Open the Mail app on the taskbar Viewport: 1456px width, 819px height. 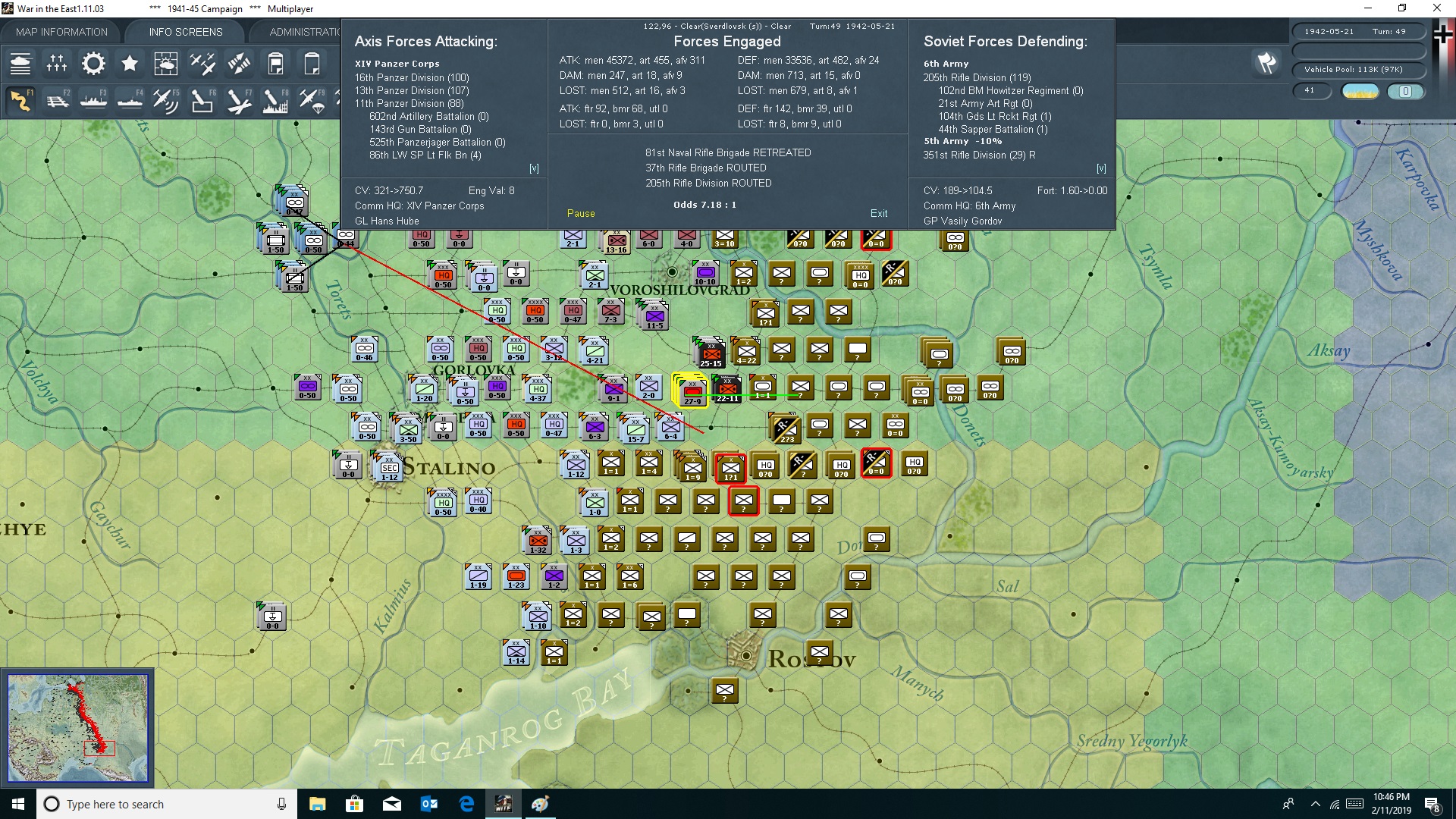tap(392, 804)
